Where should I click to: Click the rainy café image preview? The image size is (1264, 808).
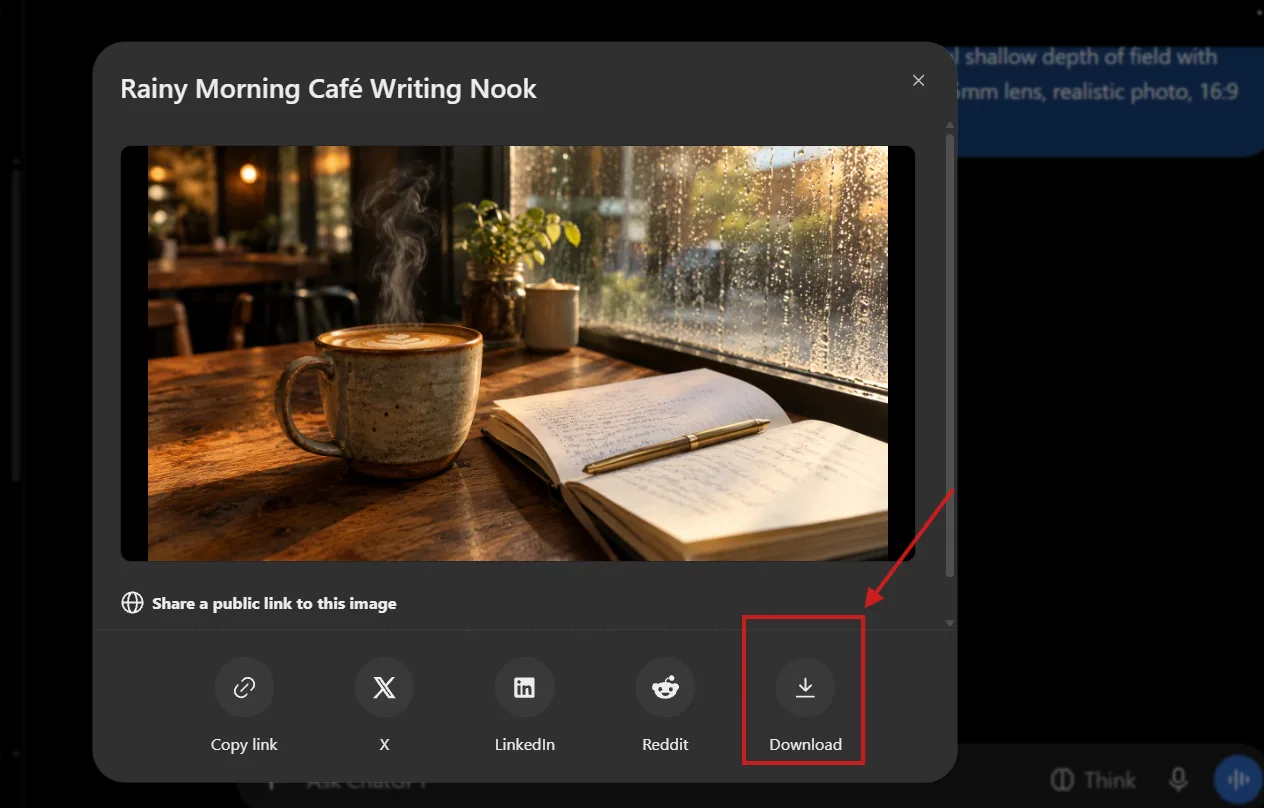[x=518, y=353]
